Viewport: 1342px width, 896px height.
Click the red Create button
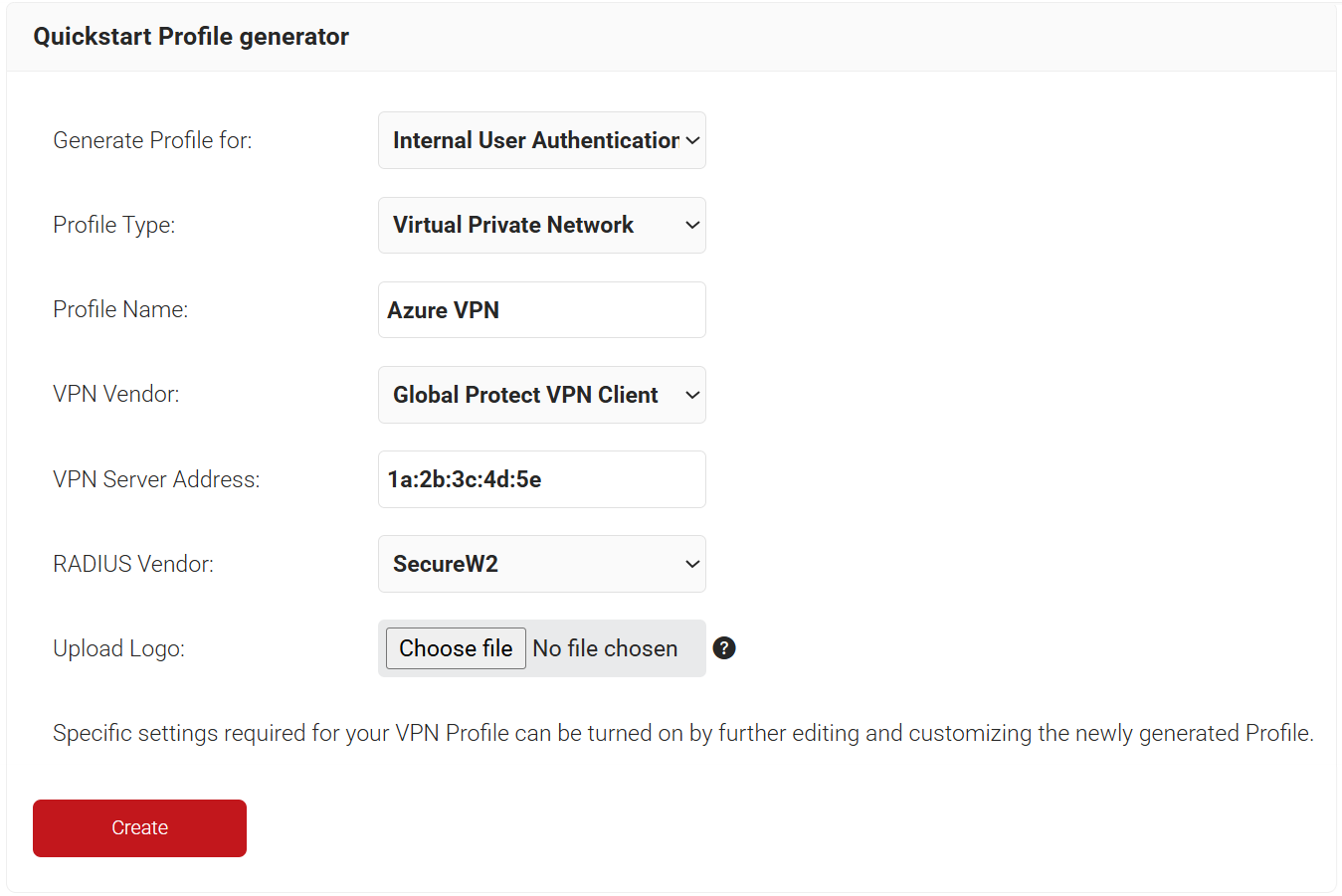tap(139, 827)
